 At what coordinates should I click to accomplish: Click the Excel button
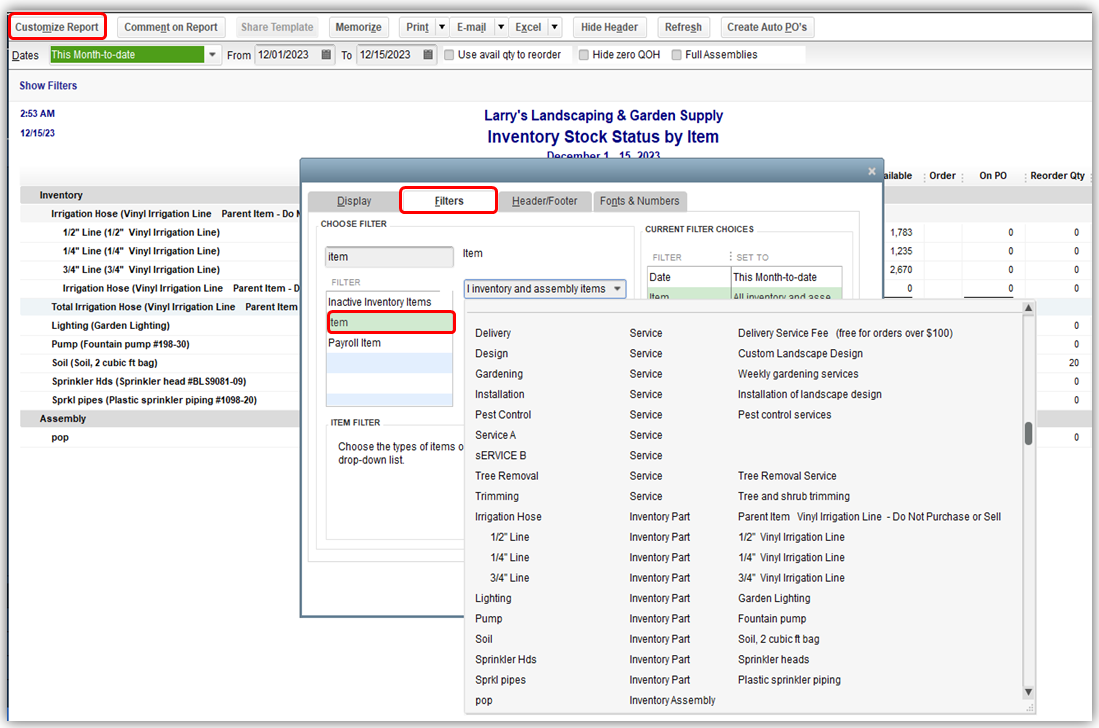pyautogui.click(x=528, y=27)
